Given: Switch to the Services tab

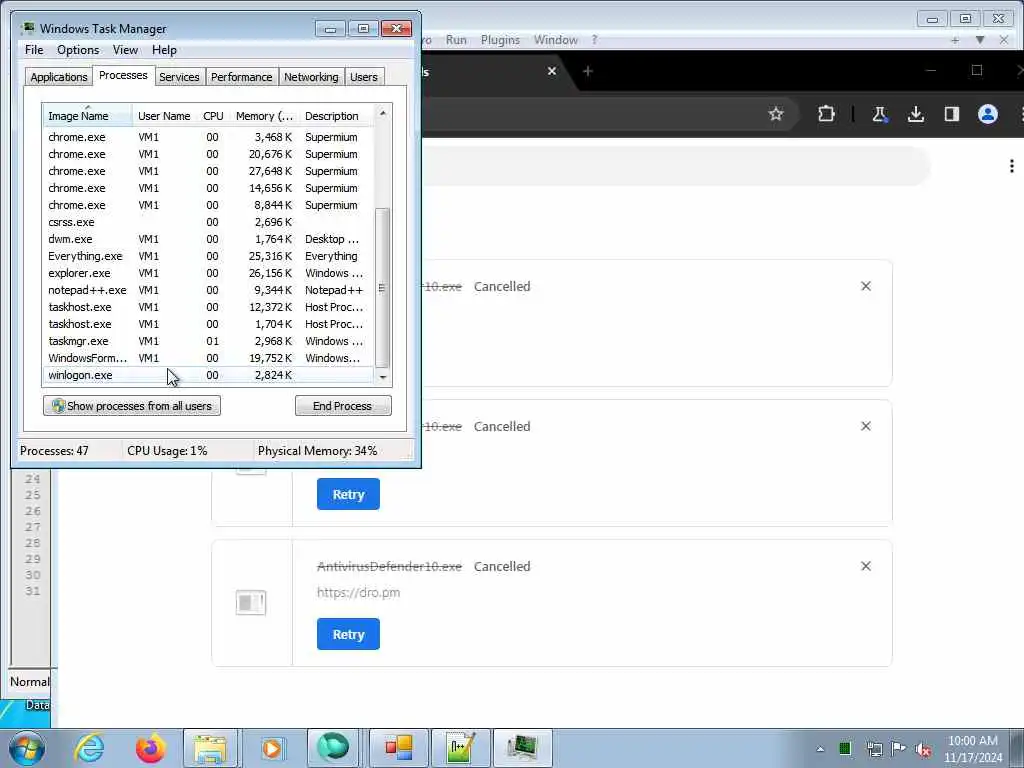Looking at the screenshot, I should point(179,77).
